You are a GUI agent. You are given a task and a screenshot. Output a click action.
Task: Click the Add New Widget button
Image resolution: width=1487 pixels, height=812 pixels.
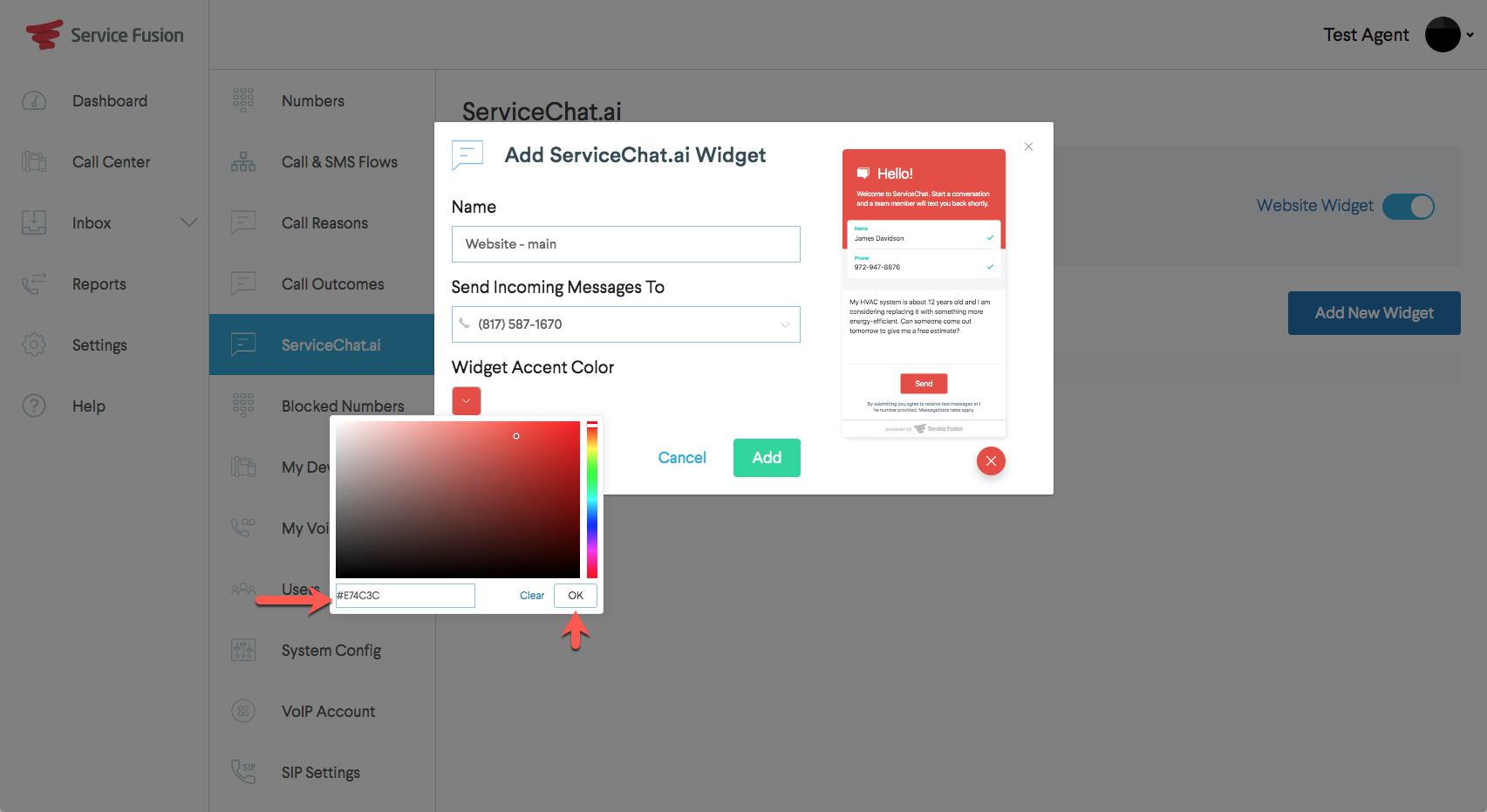tap(1374, 313)
